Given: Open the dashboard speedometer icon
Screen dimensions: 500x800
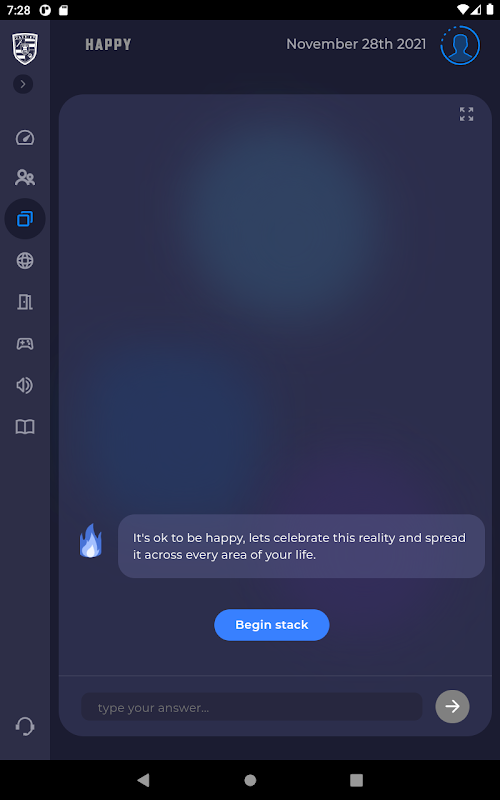Looking at the screenshot, I should click(25, 138).
